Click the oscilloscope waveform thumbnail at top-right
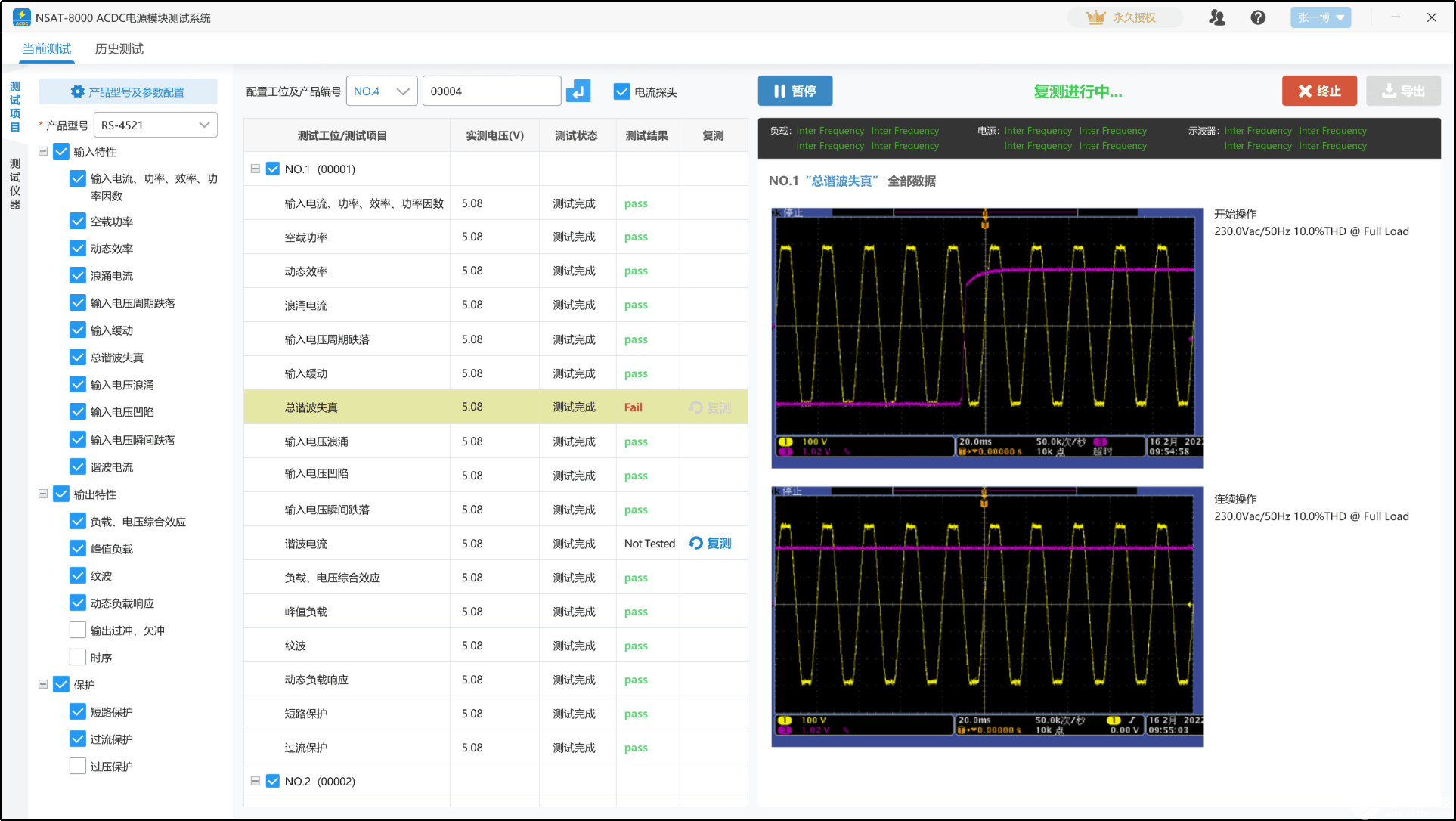This screenshot has width=1456, height=821. pos(987,336)
